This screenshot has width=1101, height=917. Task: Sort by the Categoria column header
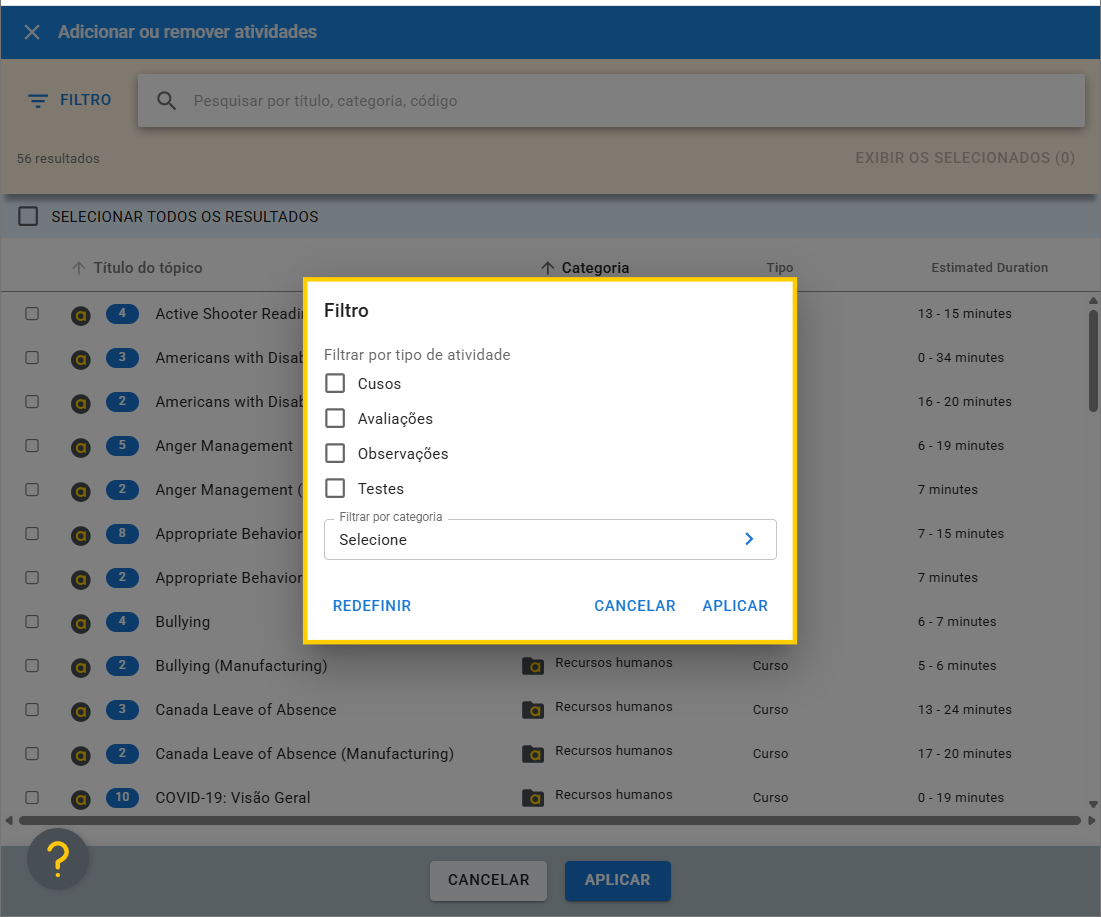tap(595, 268)
